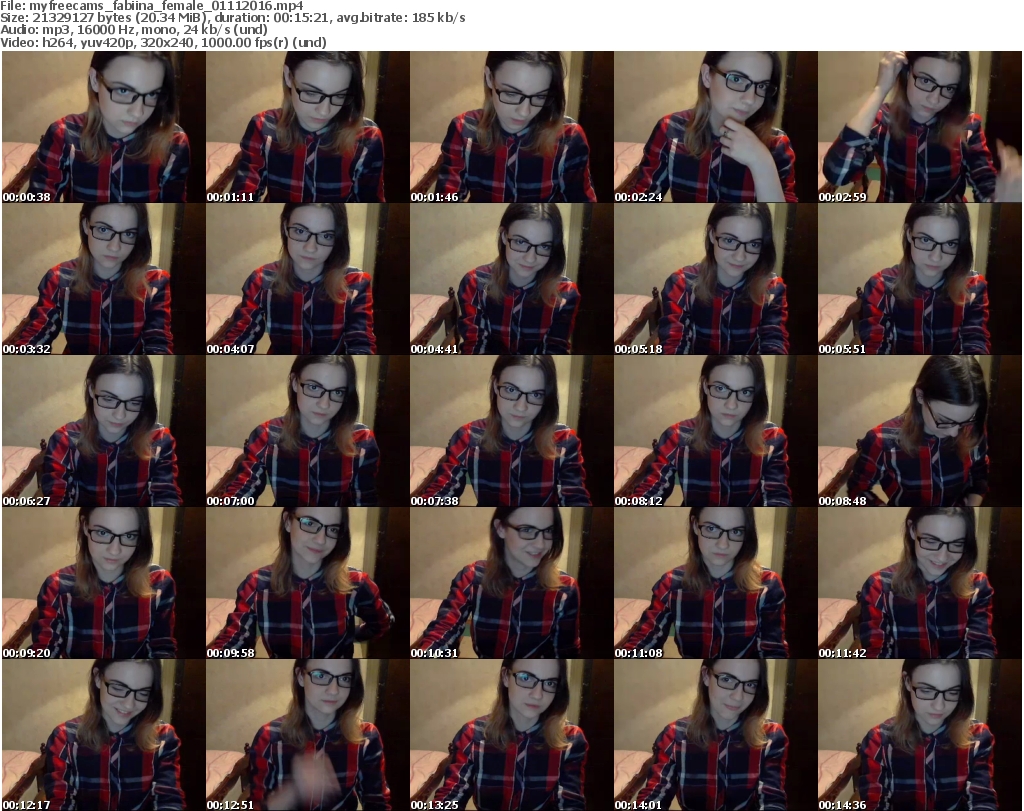This screenshot has height=811, width=1024.
Task: Click the Video h264 info line
Action: tap(163, 42)
